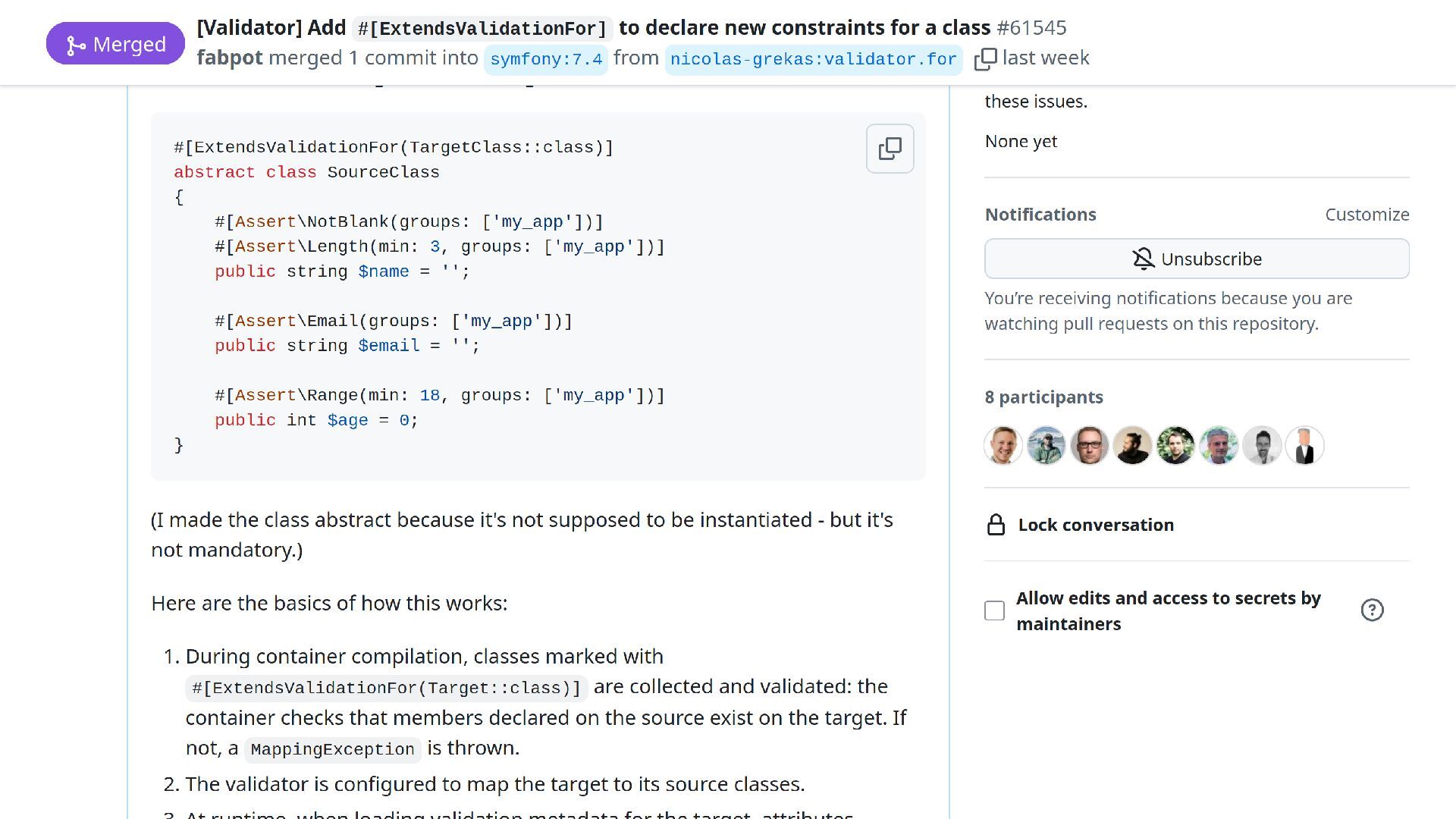Click the Lock conversation padlock icon
The height and width of the screenshot is (819, 1456).
[x=996, y=525]
